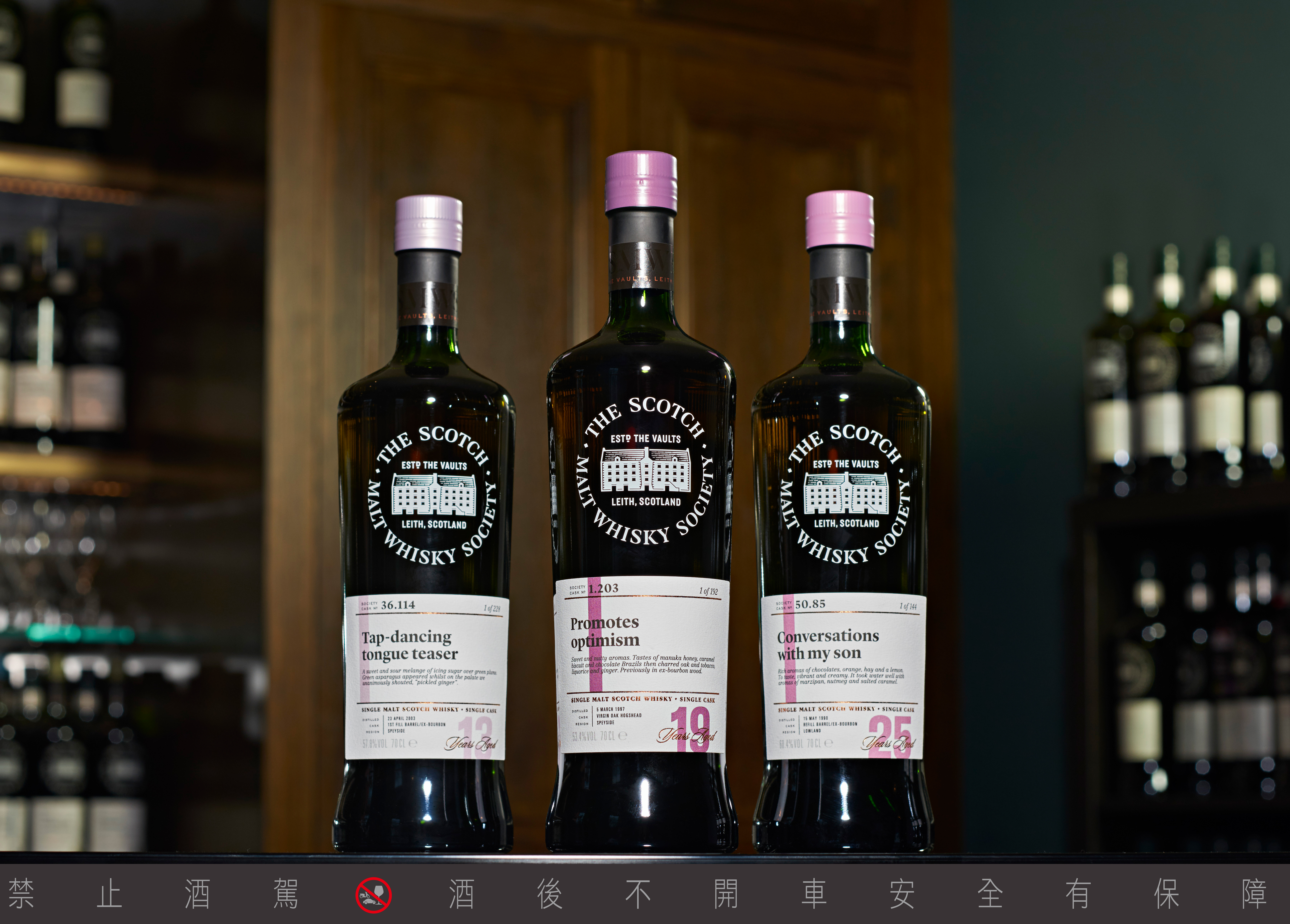Click distilled date "15 MAY 1990"
1290x924 pixels.
[x=816, y=718]
